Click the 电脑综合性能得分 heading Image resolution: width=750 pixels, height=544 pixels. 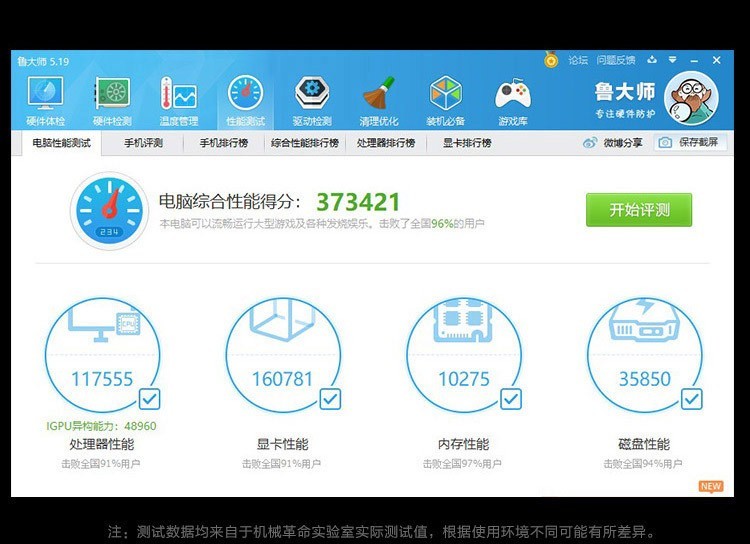click(x=230, y=201)
